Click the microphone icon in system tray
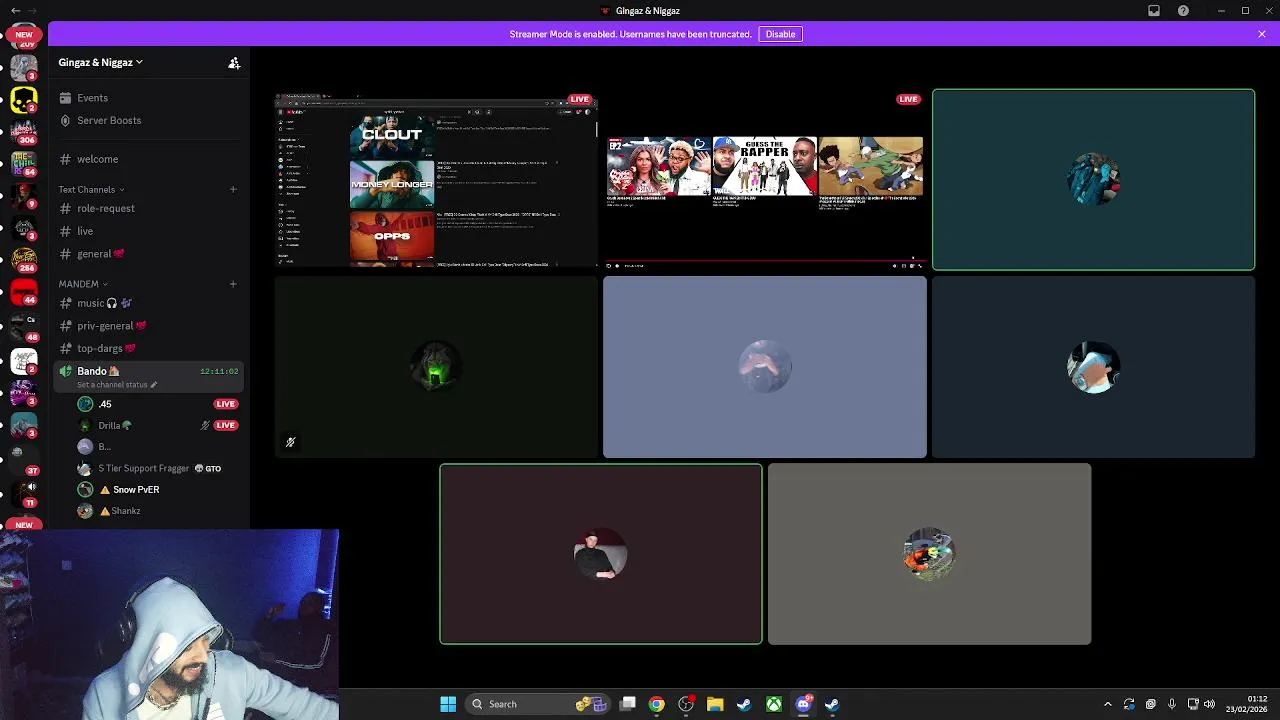1280x720 pixels. [x=1172, y=704]
